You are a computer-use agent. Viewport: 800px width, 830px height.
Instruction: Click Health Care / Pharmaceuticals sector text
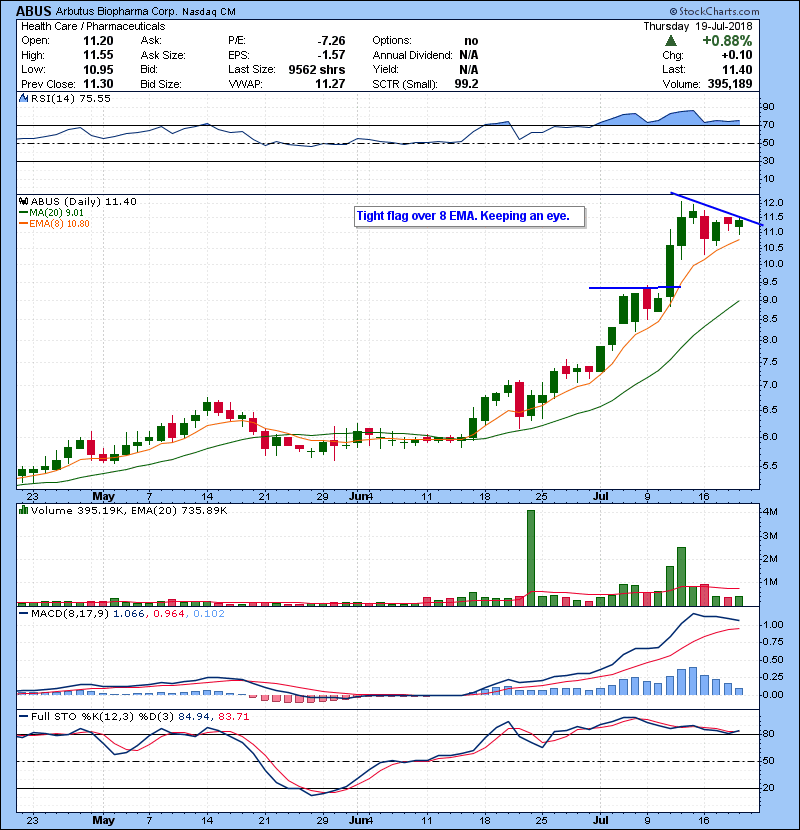click(93, 26)
